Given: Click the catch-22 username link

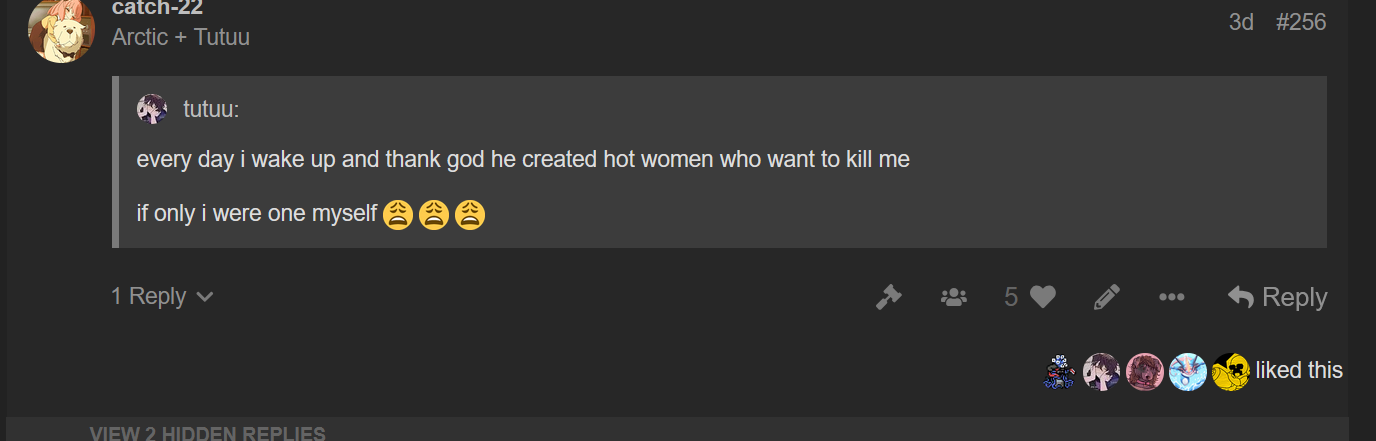Looking at the screenshot, I should pyautogui.click(x=157, y=9).
